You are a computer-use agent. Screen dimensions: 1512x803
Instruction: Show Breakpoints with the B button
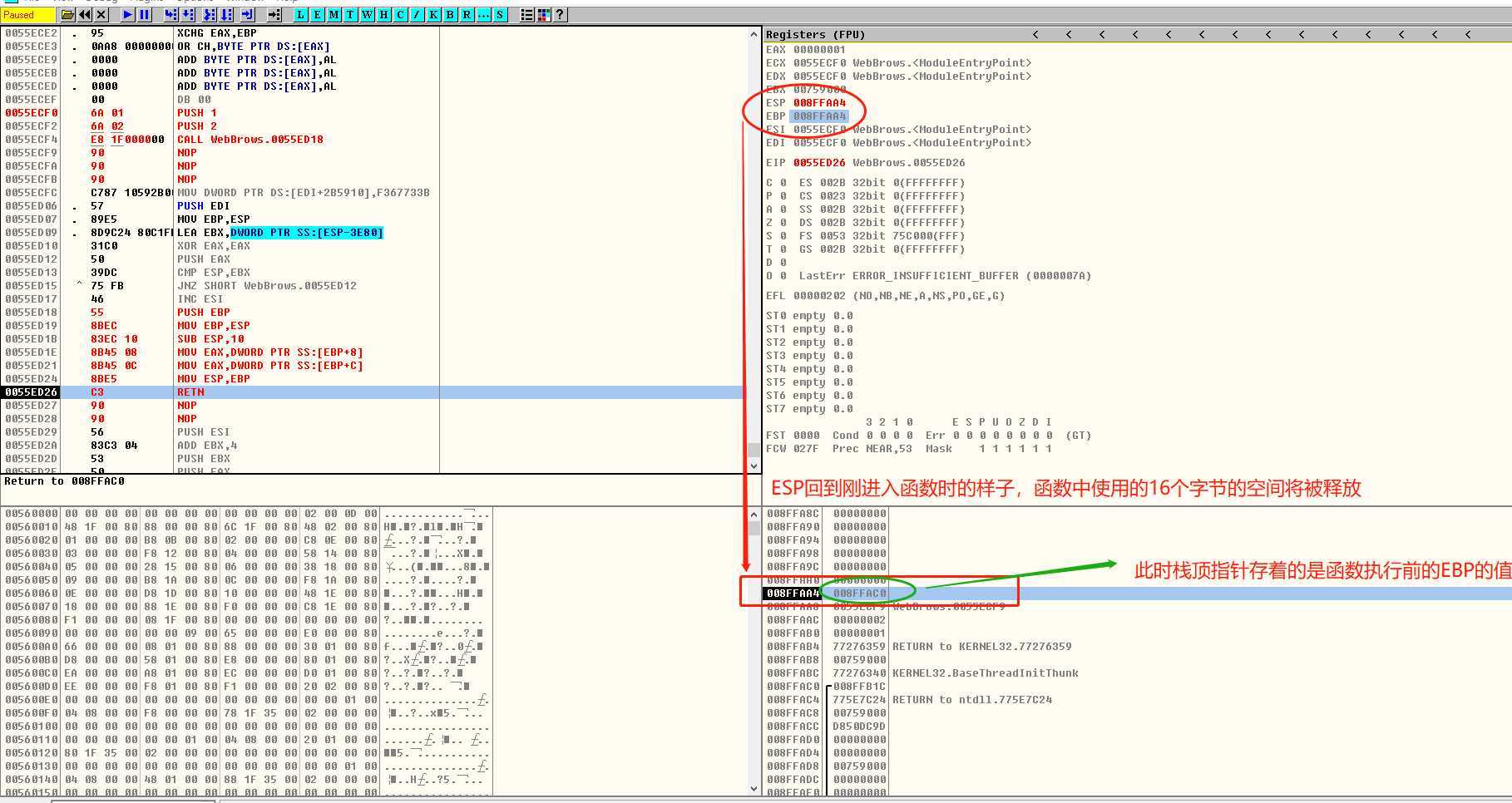450,14
